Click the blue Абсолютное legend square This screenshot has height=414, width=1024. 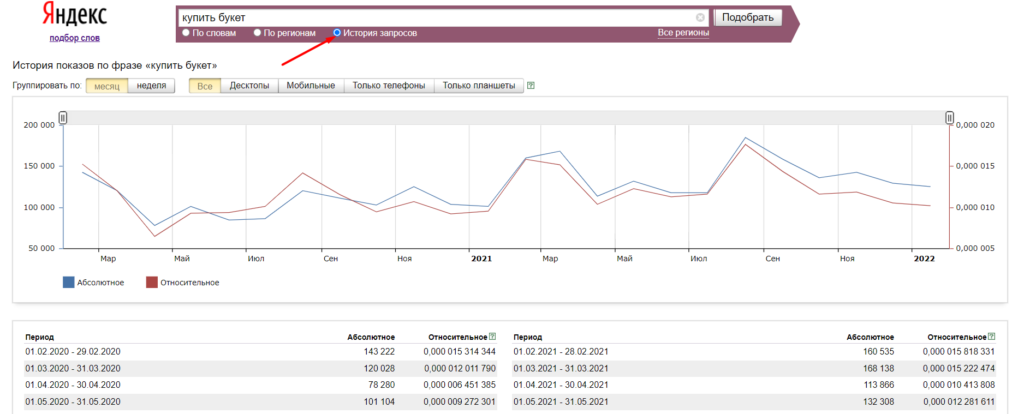click(x=69, y=282)
